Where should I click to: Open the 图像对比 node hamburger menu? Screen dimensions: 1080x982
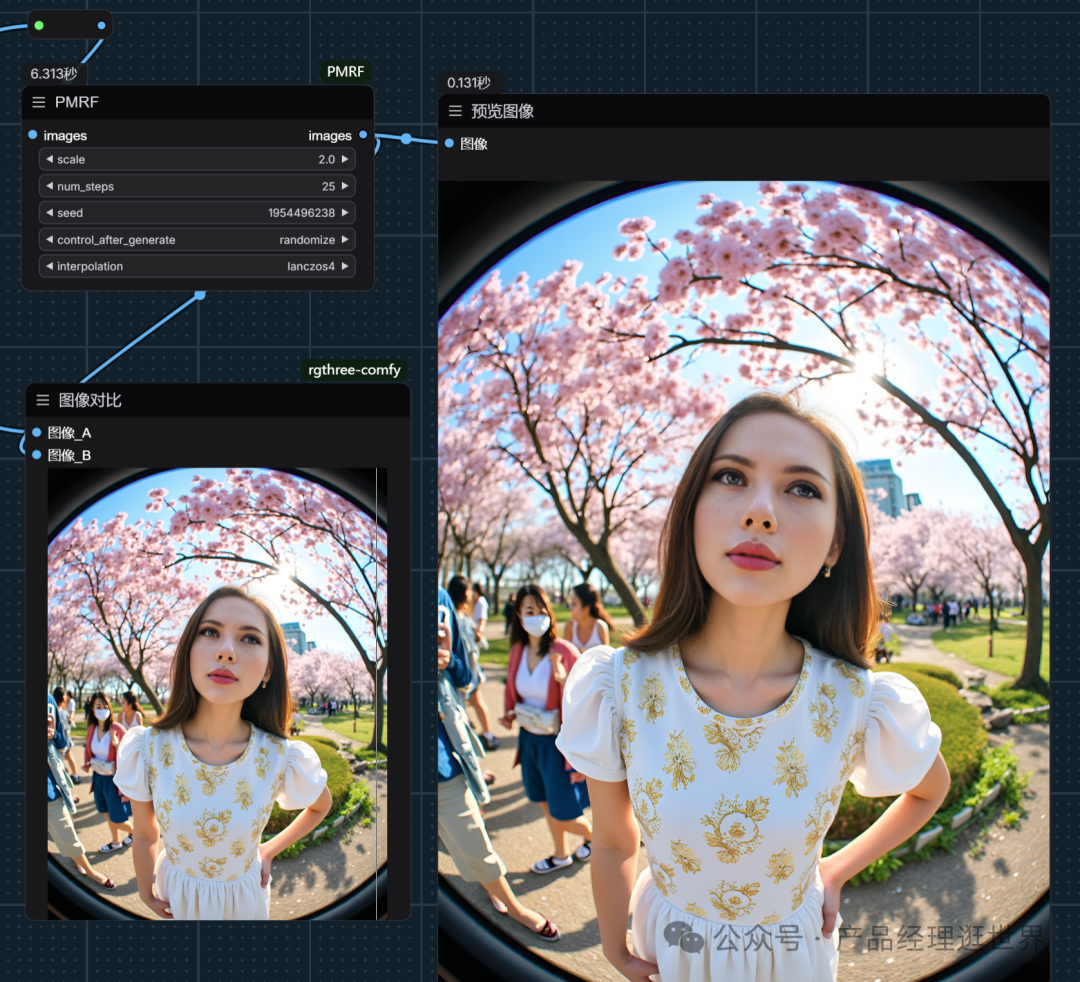(x=43, y=400)
